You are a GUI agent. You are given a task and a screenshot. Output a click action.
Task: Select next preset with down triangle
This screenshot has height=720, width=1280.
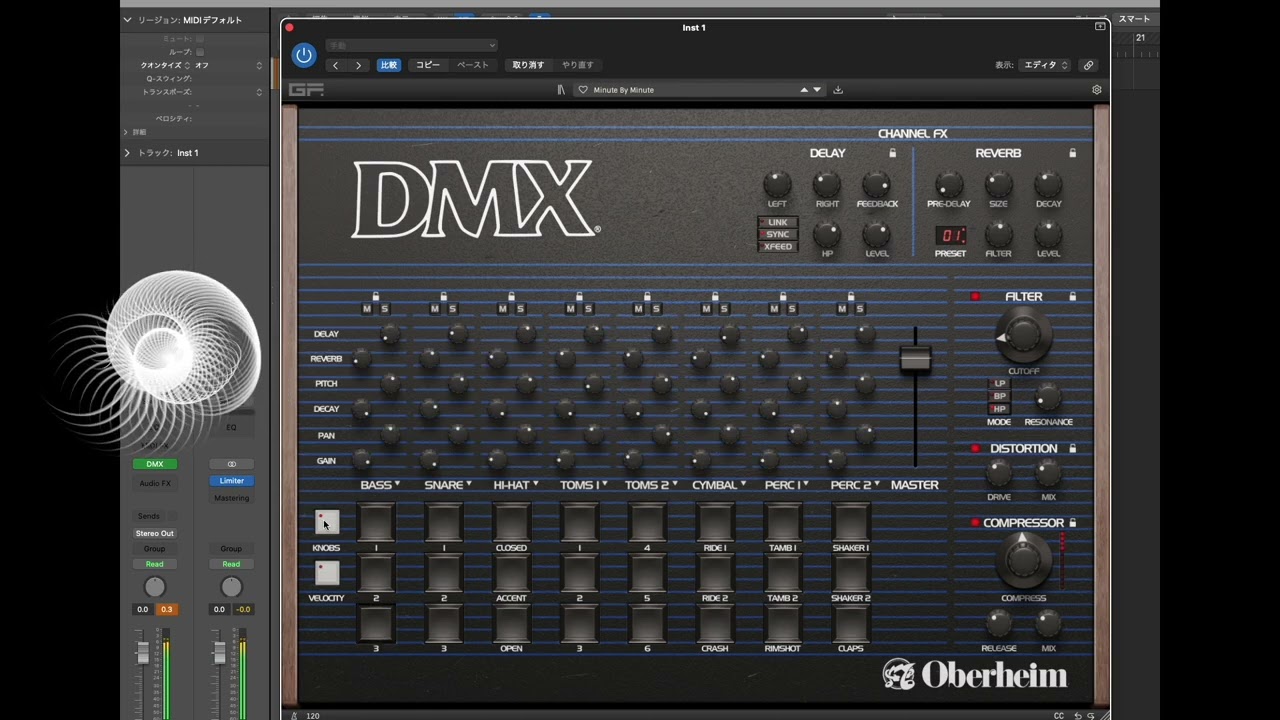817,90
